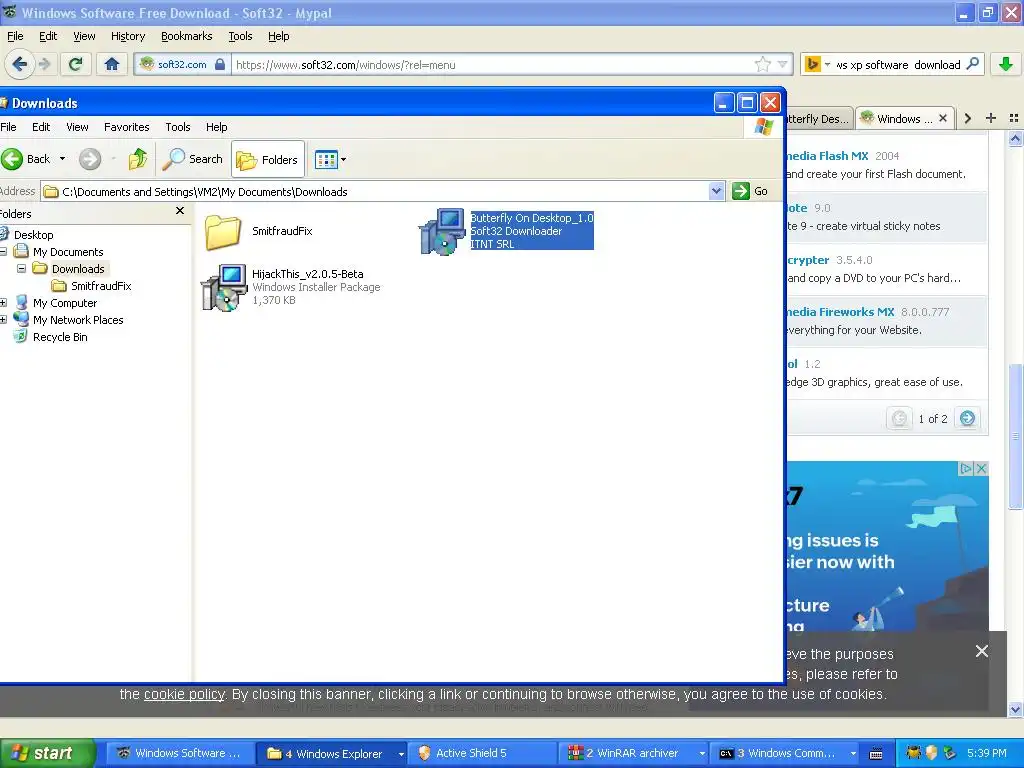Click the browser Forward arrow button
Viewport: 1024px width, 768px height.
44,64
